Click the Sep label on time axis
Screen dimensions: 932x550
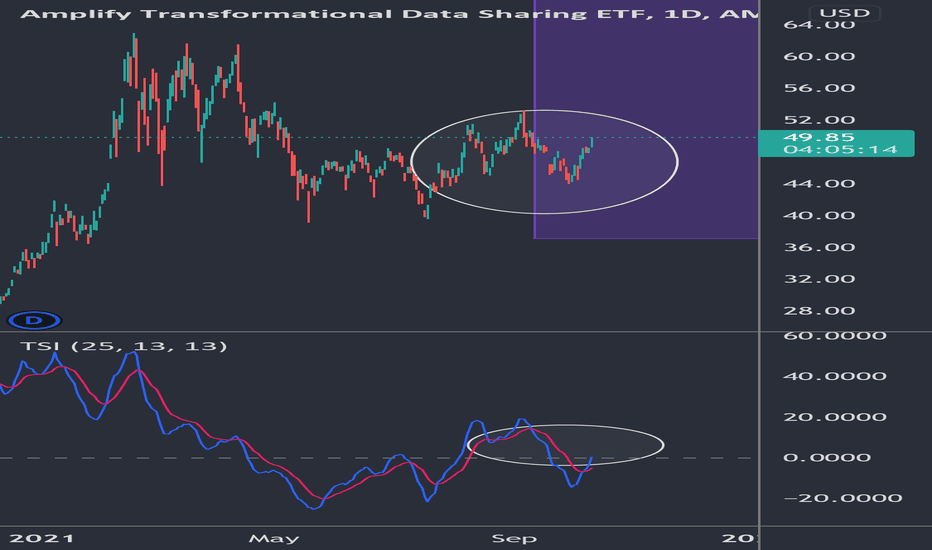[x=514, y=539]
